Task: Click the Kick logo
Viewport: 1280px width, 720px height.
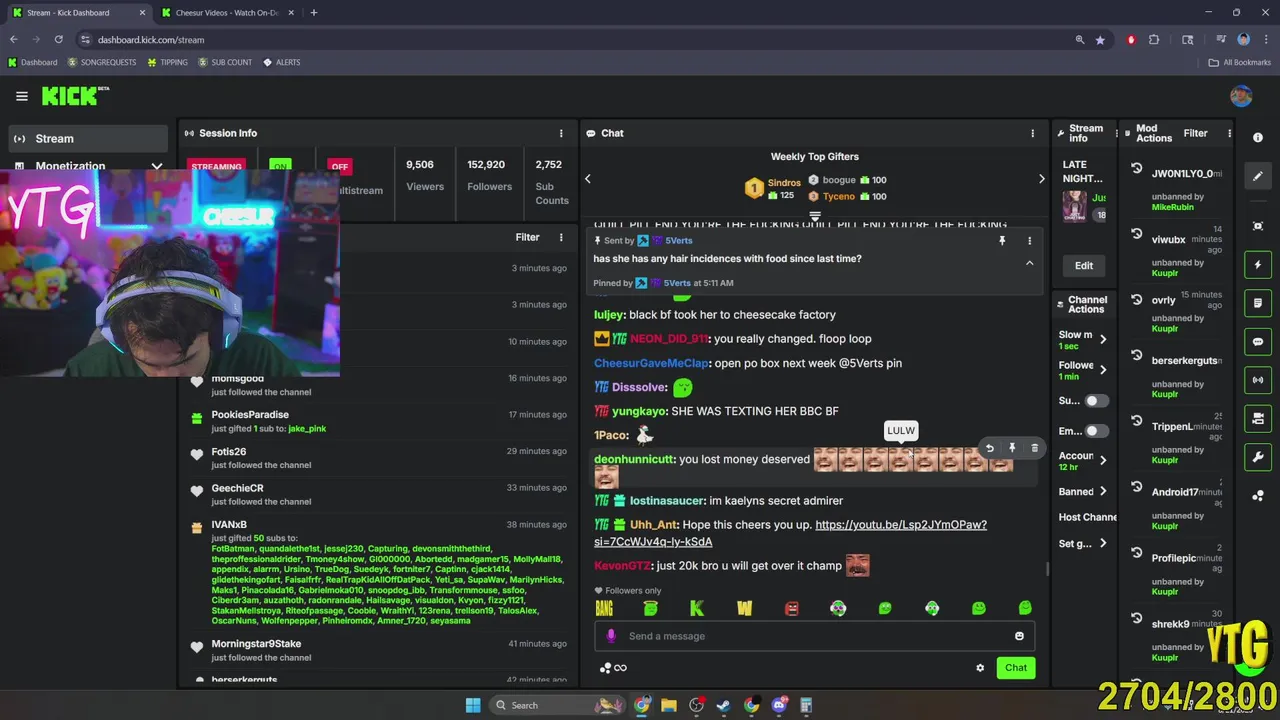Action: (75, 96)
